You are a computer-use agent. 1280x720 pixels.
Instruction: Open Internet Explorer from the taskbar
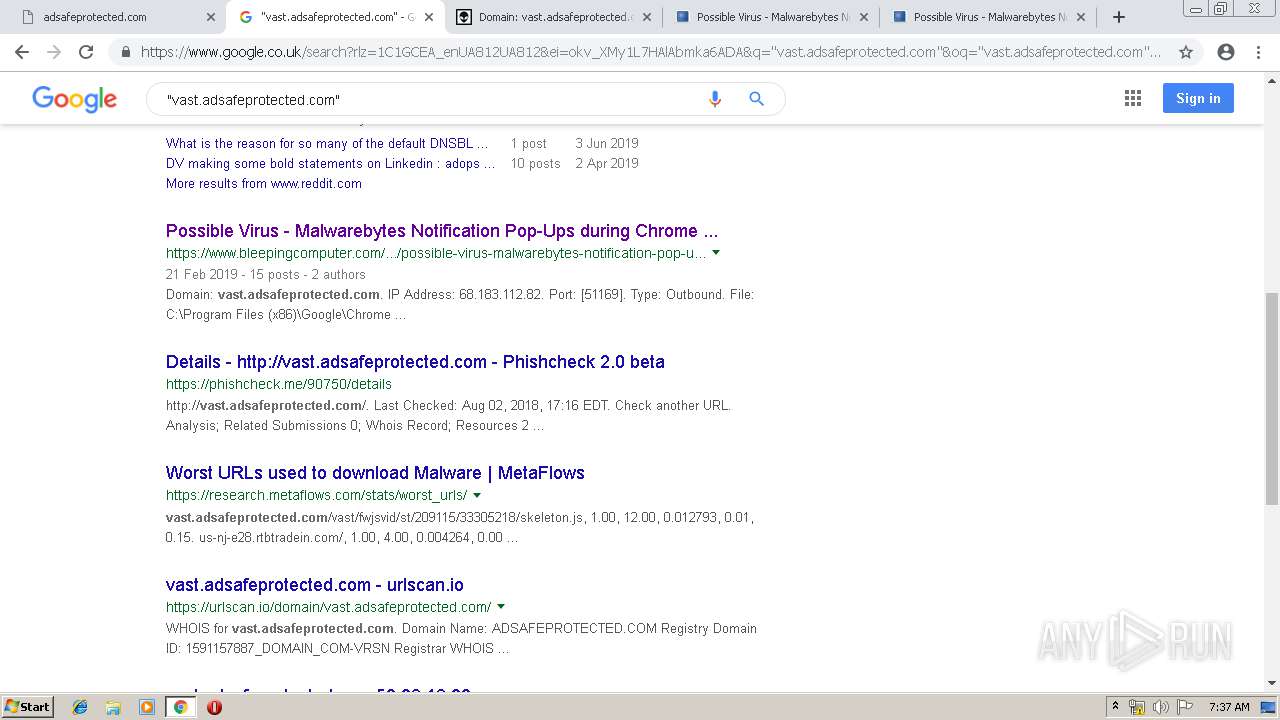tap(80, 707)
